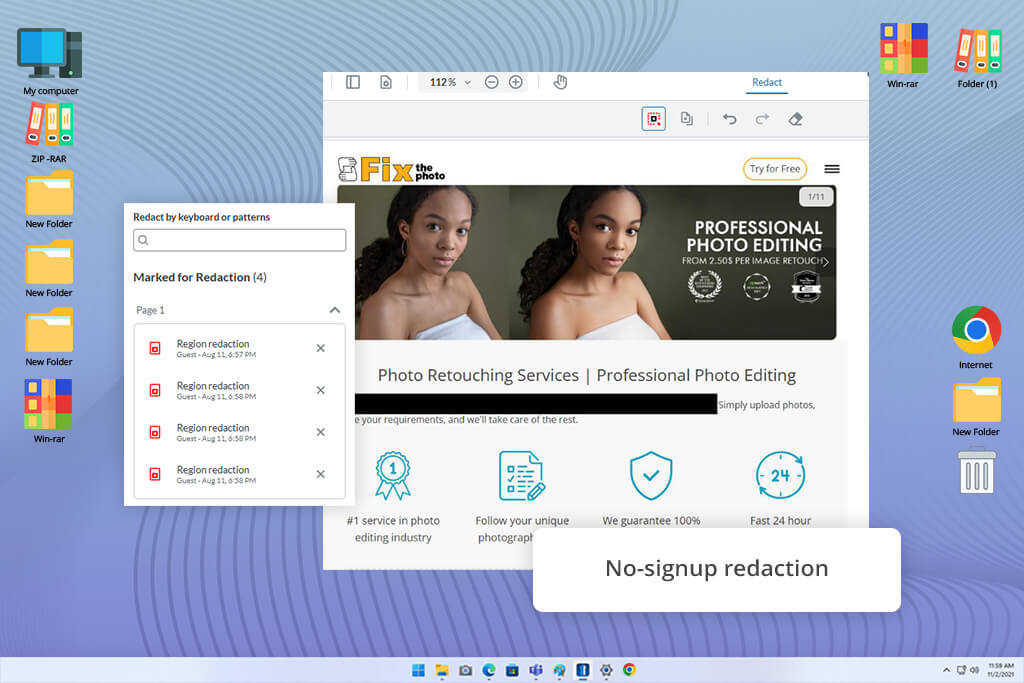The width and height of the screenshot is (1024, 683).
Task: Show hidden system tray icons chevron
Action: pos(946,670)
